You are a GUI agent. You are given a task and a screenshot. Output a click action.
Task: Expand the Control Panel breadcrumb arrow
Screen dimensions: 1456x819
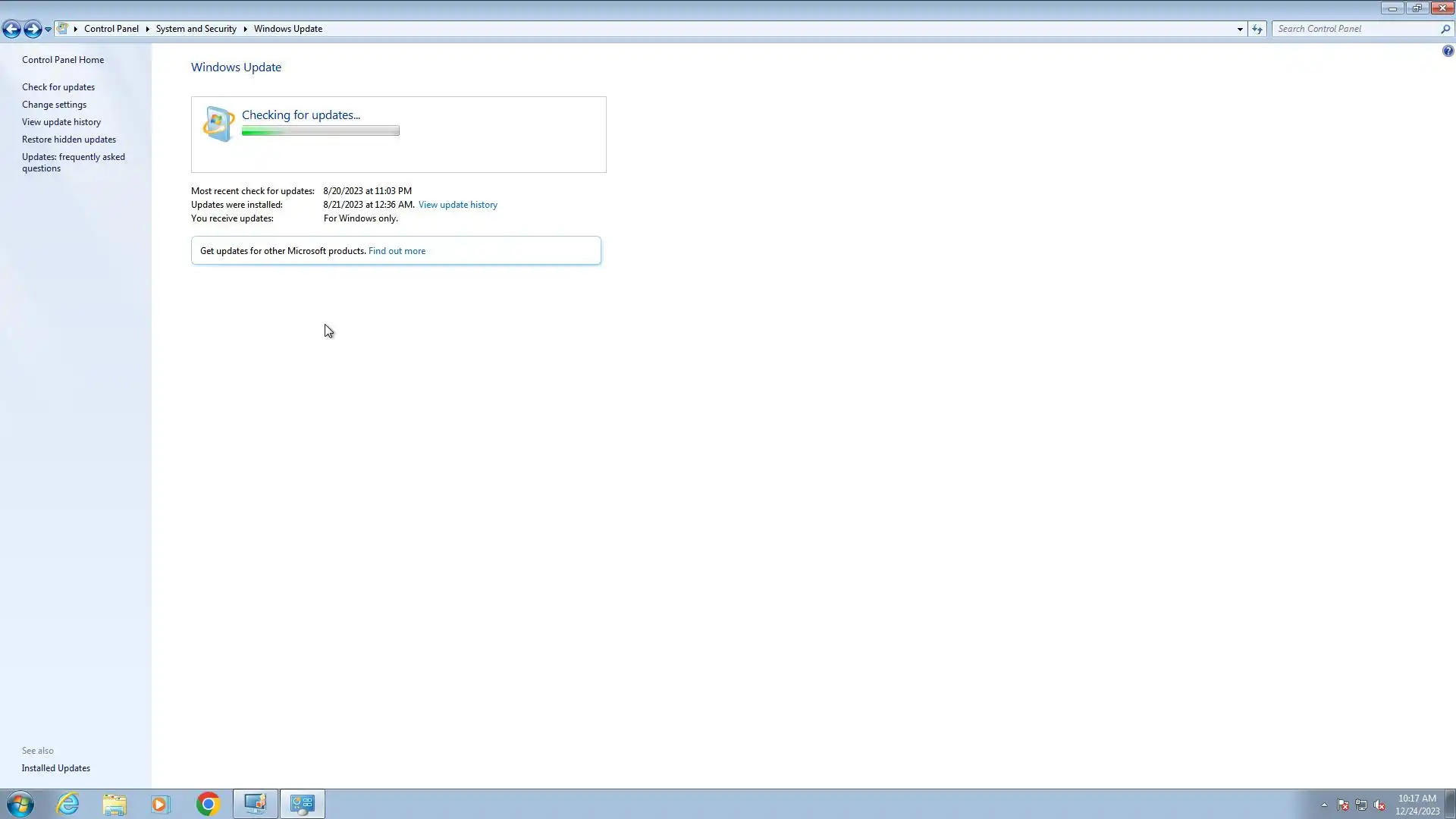pyautogui.click(x=147, y=29)
